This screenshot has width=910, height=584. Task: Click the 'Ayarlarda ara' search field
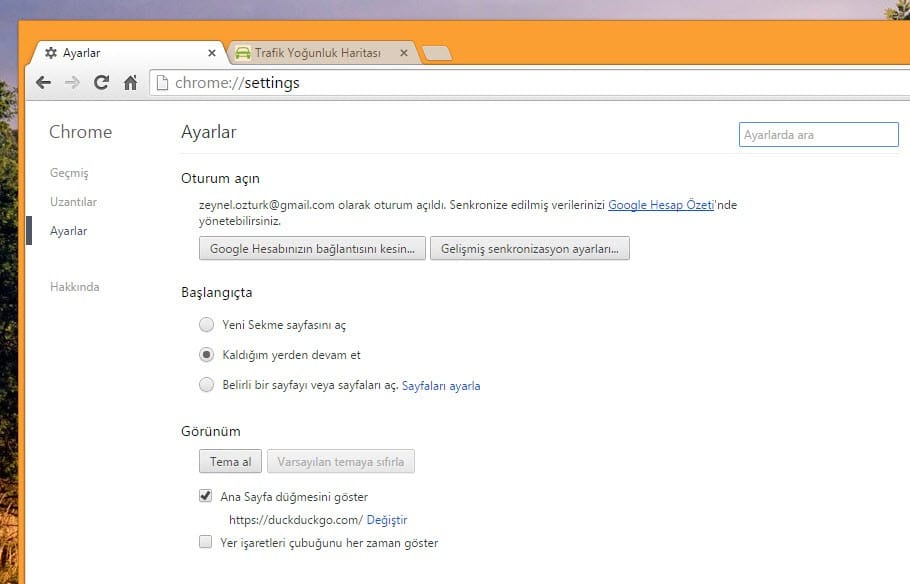[x=818, y=135]
